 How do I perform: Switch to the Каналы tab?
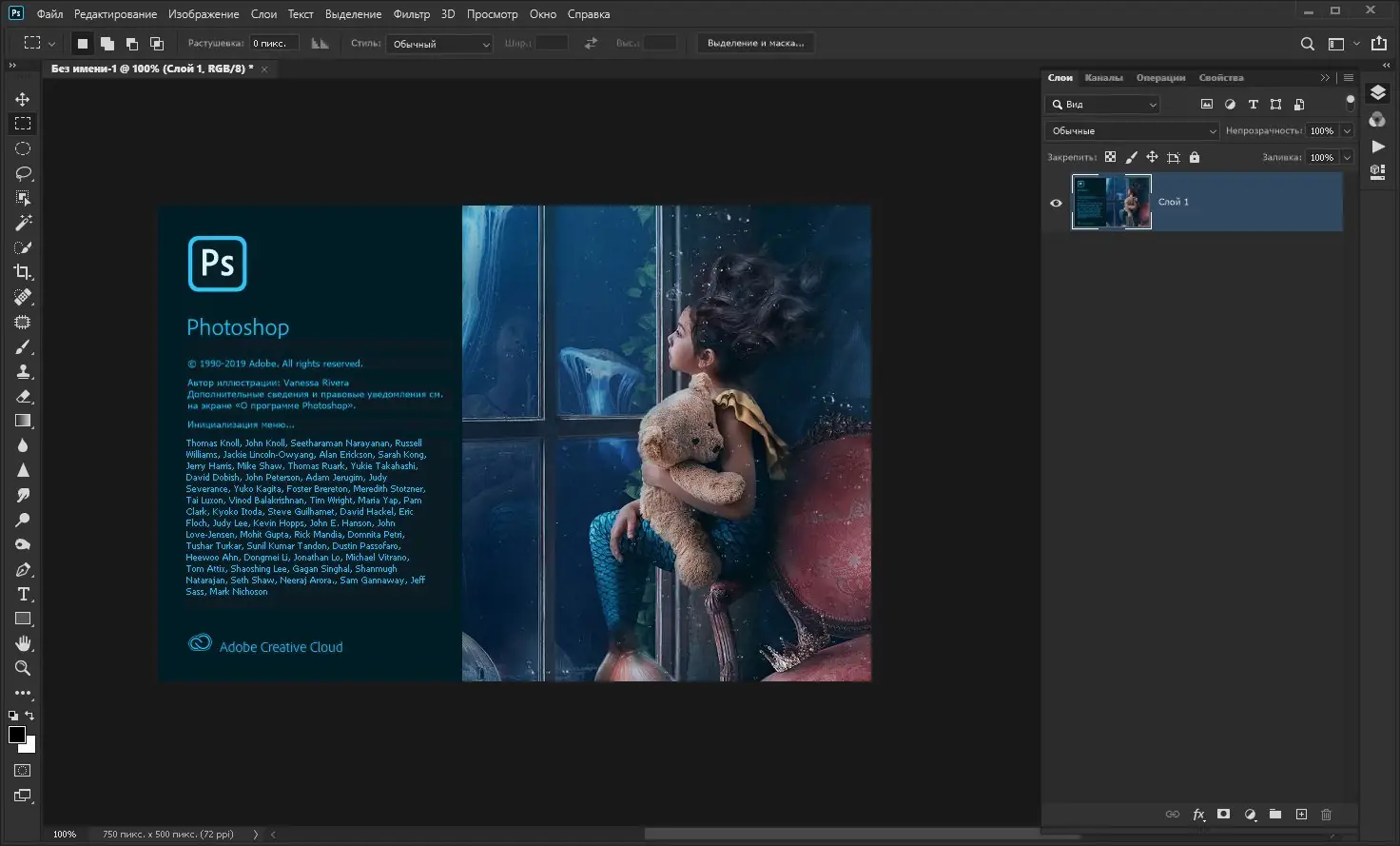pyautogui.click(x=1103, y=78)
